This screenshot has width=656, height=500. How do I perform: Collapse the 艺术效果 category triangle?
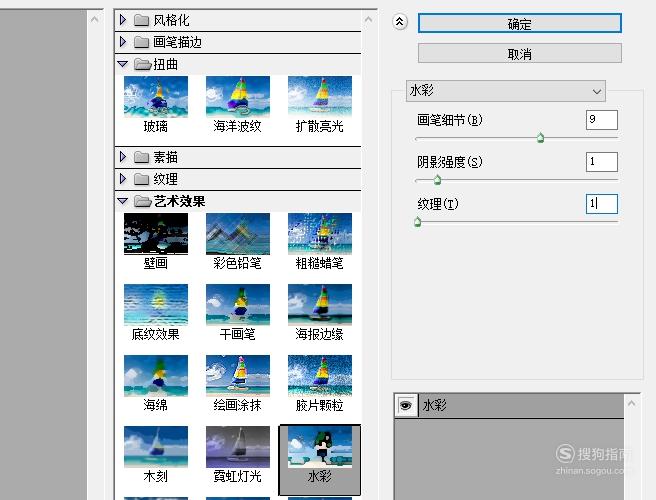click(123, 201)
